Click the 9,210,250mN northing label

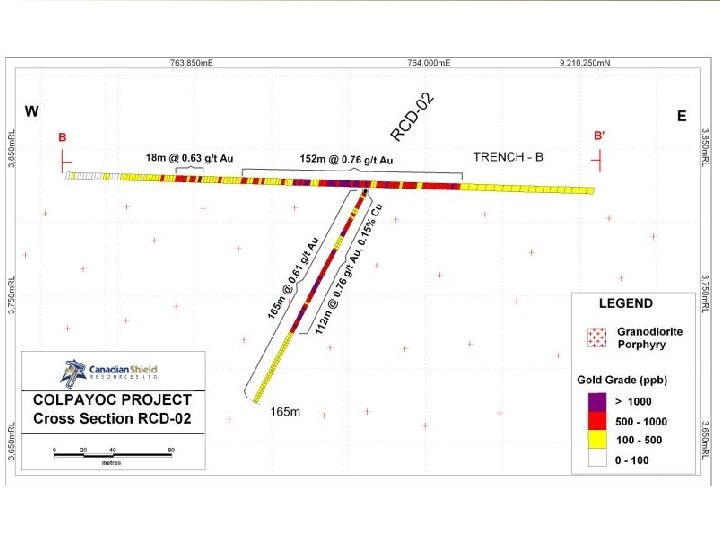tap(585, 62)
